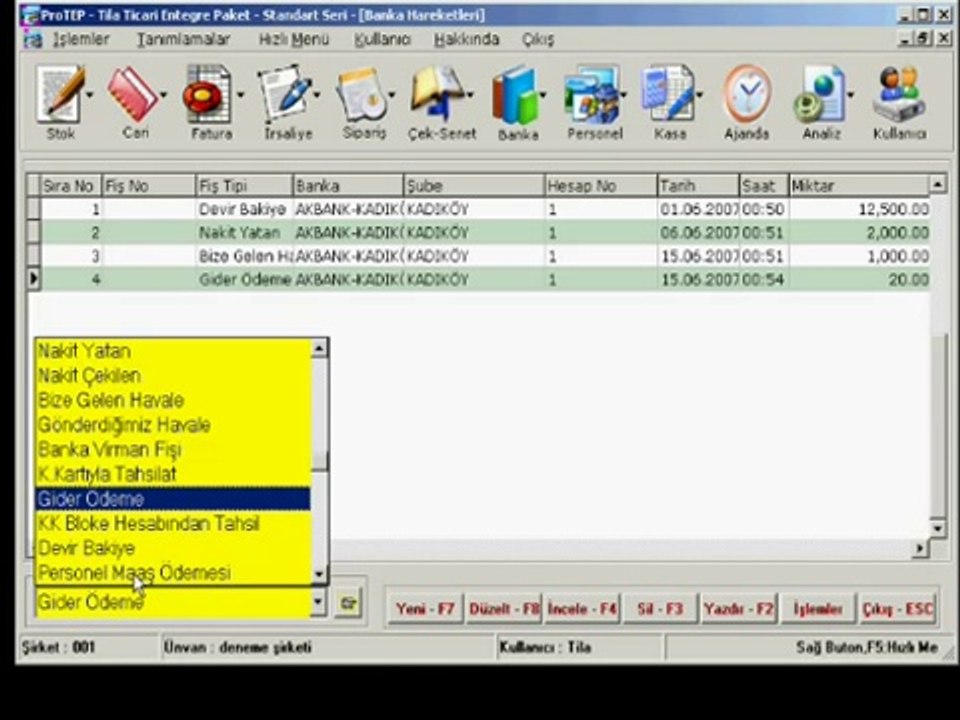Expand the arrow next to İrsaliye icon
The width and height of the screenshot is (960, 720).
click(317, 95)
